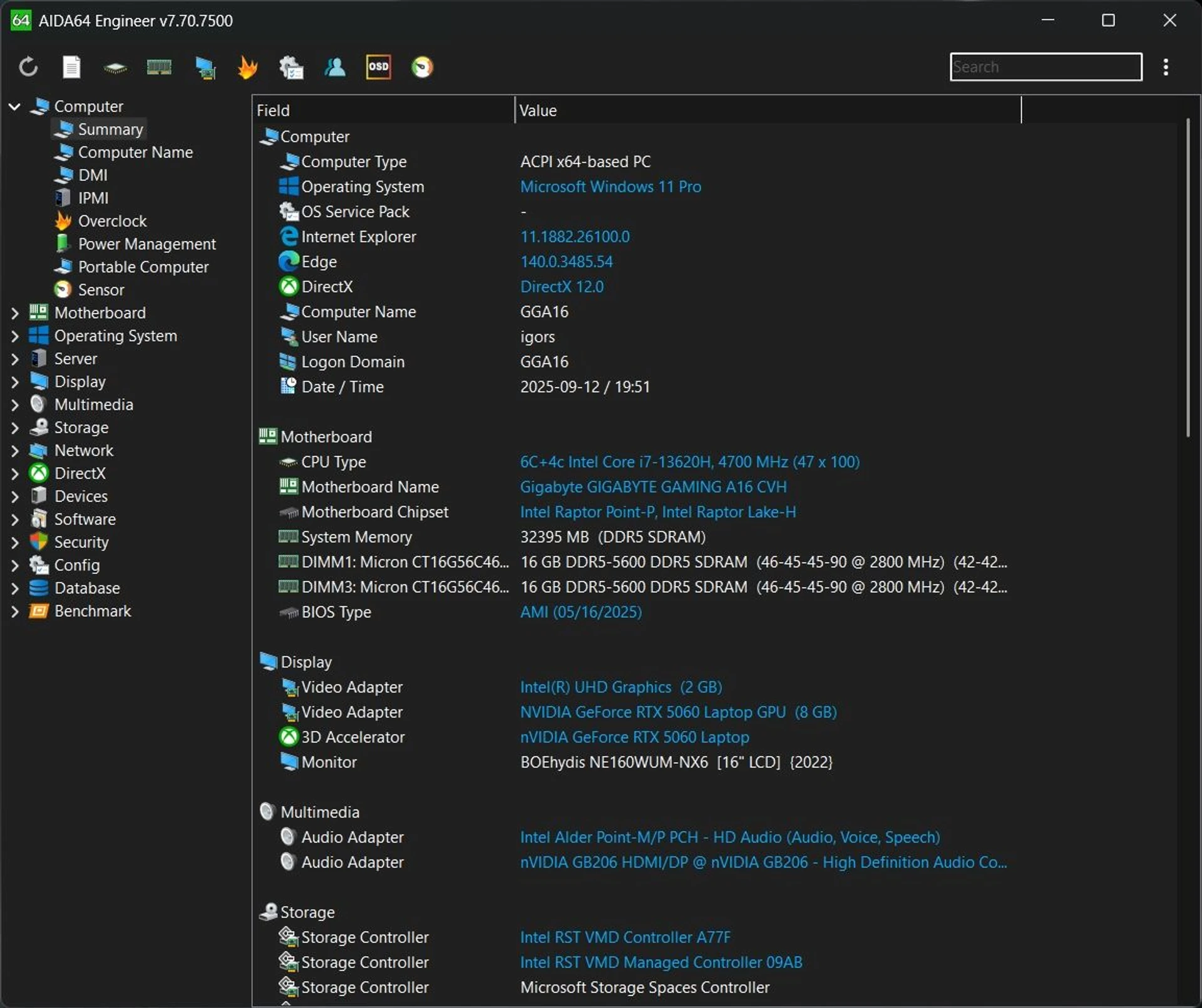Expand the Benchmark tree node
1202x1008 pixels.
pos(15,611)
